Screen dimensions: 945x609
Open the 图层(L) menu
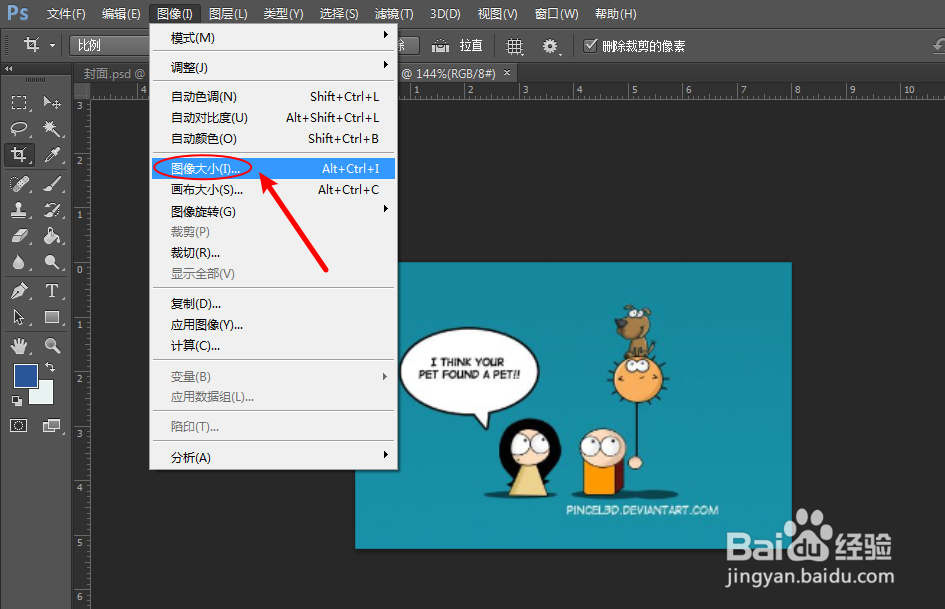228,13
